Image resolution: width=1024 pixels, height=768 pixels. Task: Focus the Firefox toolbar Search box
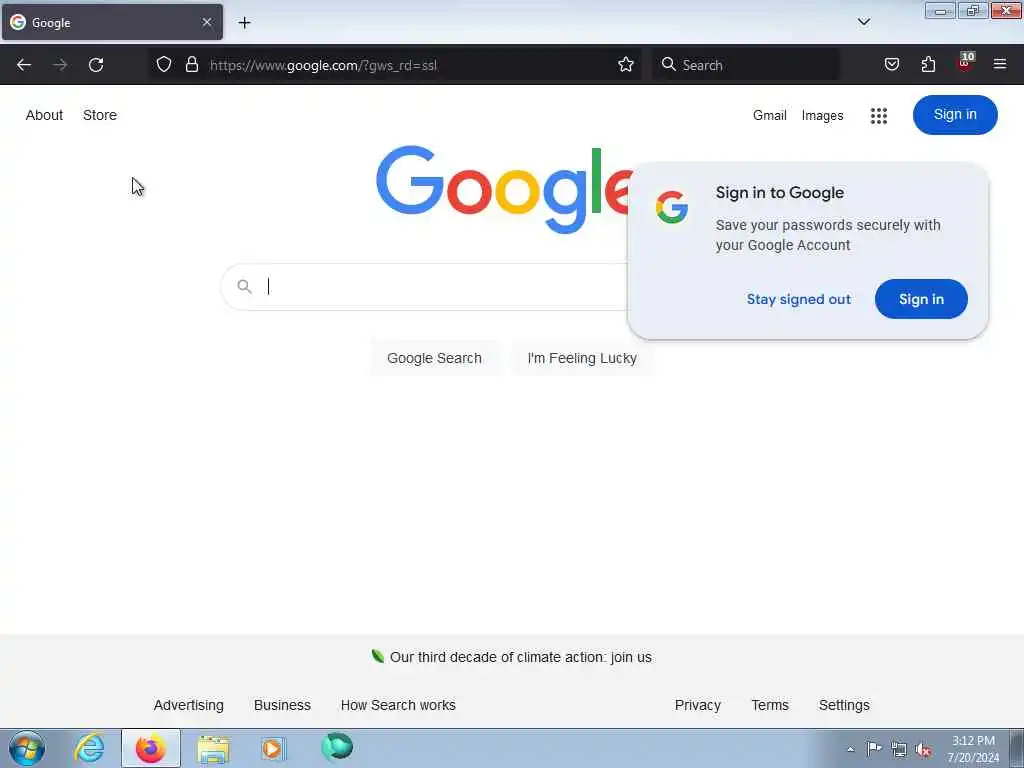click(x=746, y=65)
